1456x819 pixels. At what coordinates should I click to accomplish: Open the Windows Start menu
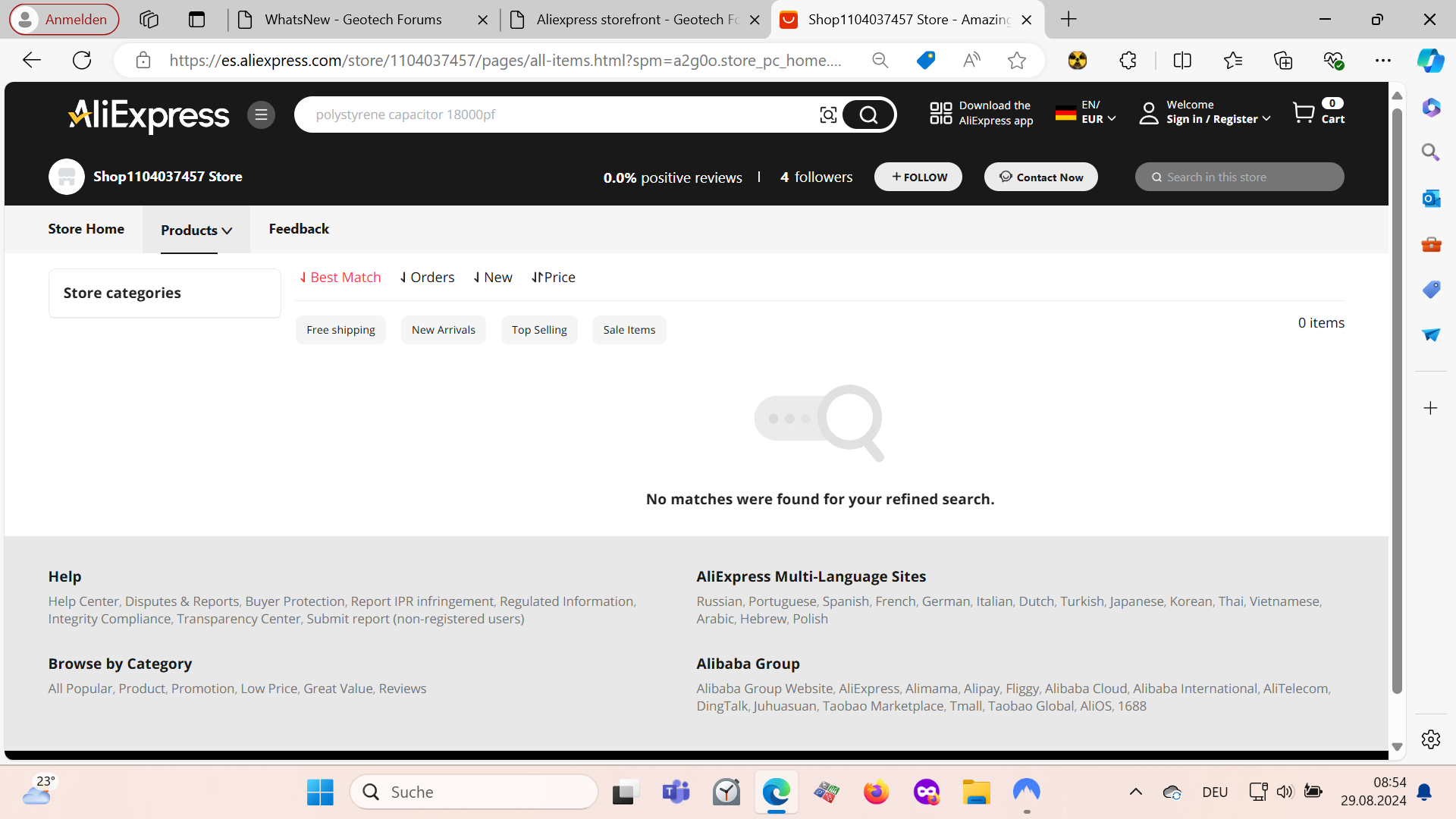tap(320, 792)
